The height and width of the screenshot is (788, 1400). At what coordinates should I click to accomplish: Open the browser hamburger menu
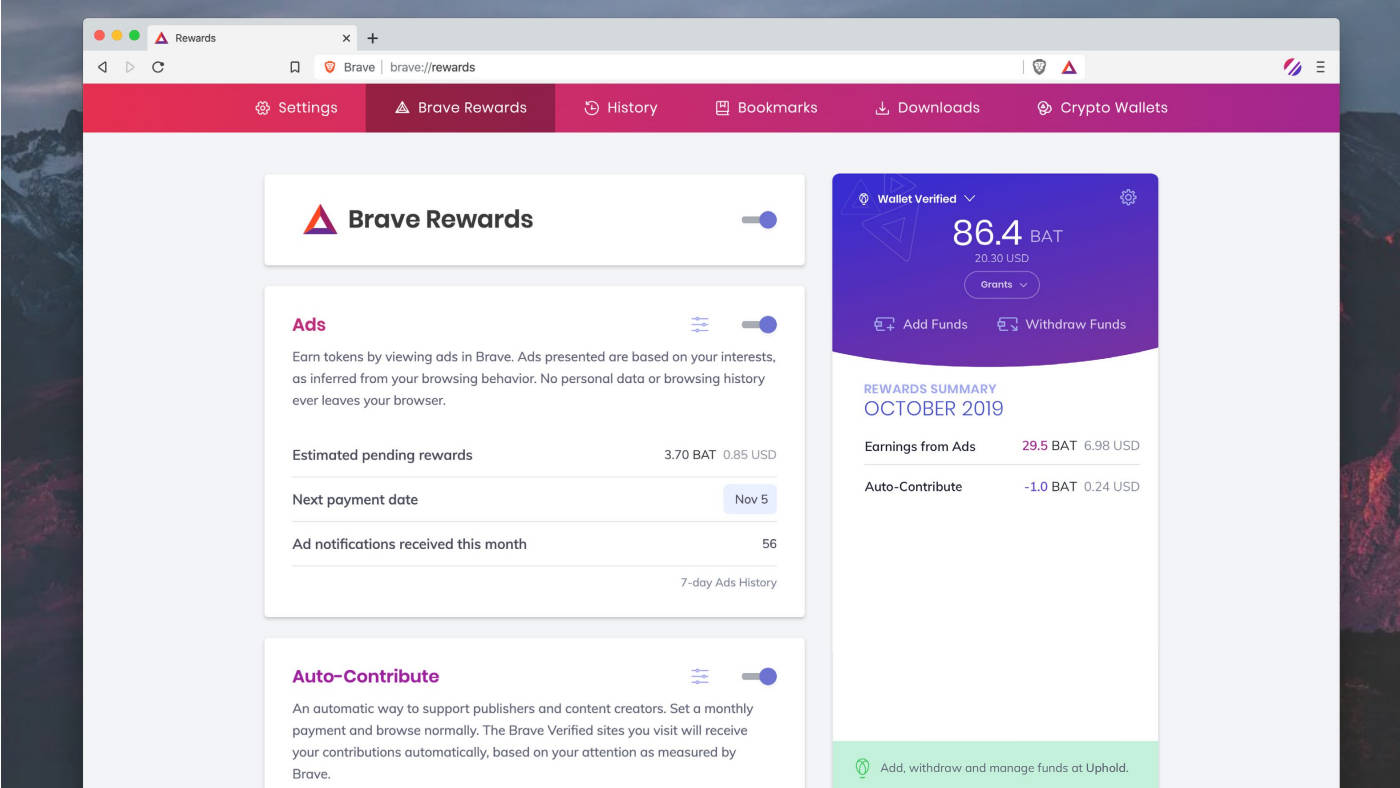(x=1320, y=67)
